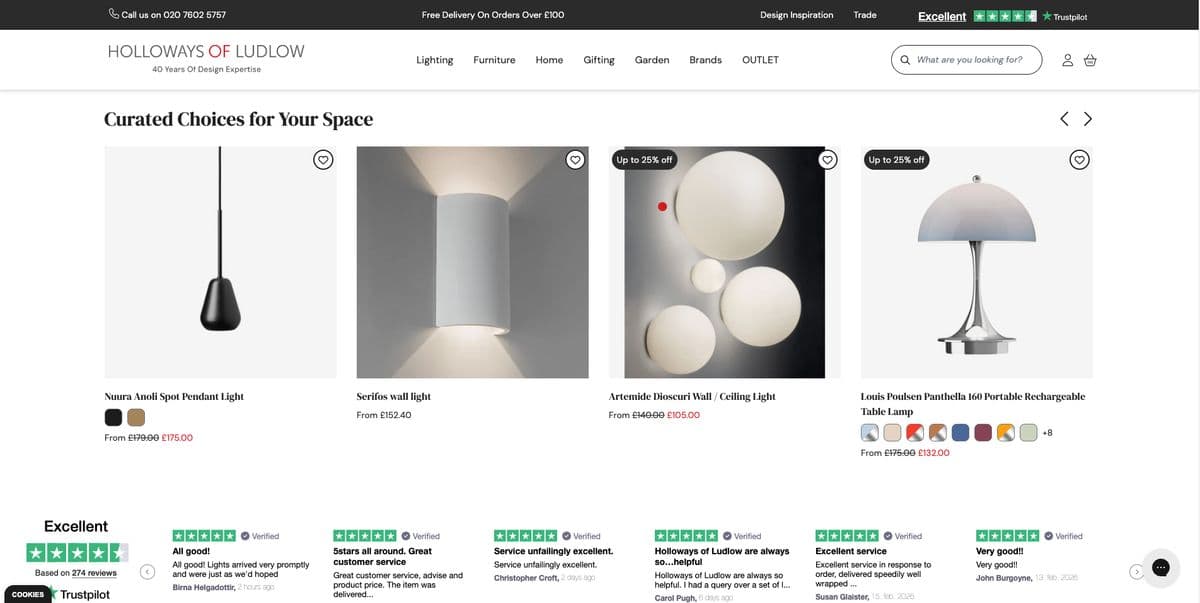1200x603 pixels.
Task: View the 274 reviews link
Action: [x=94, y=573]
